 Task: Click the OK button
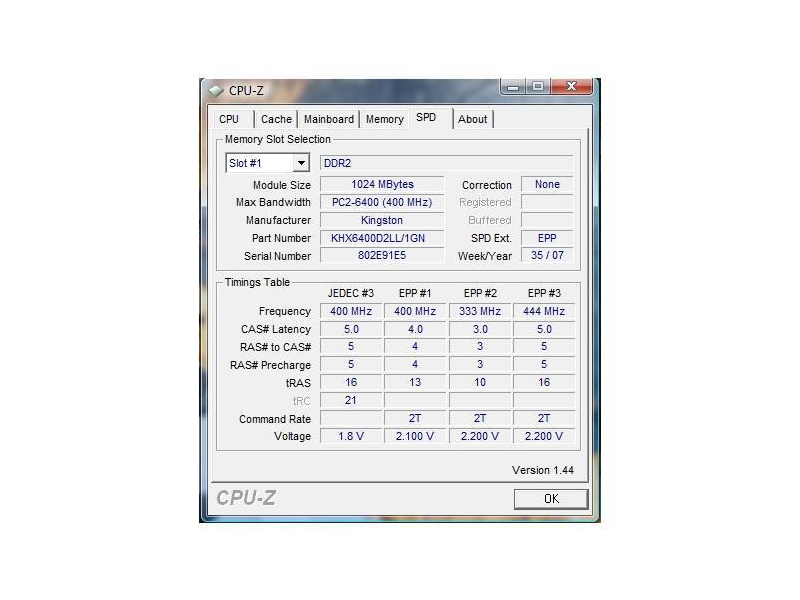coord(551,499)
